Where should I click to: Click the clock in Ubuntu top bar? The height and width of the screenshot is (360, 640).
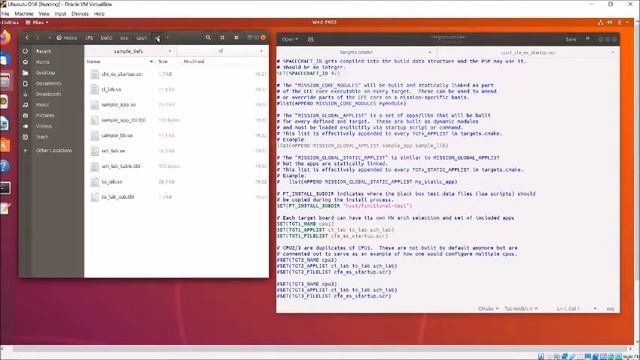point(324,22)
